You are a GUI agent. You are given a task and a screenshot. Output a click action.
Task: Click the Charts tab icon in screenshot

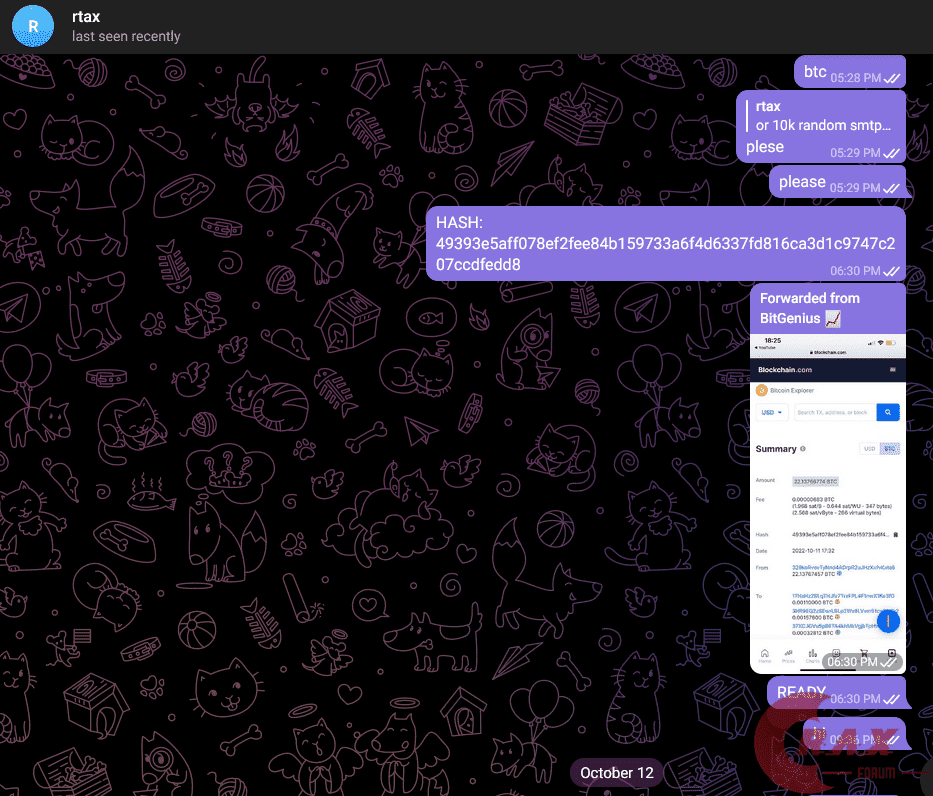pos(813,655)
